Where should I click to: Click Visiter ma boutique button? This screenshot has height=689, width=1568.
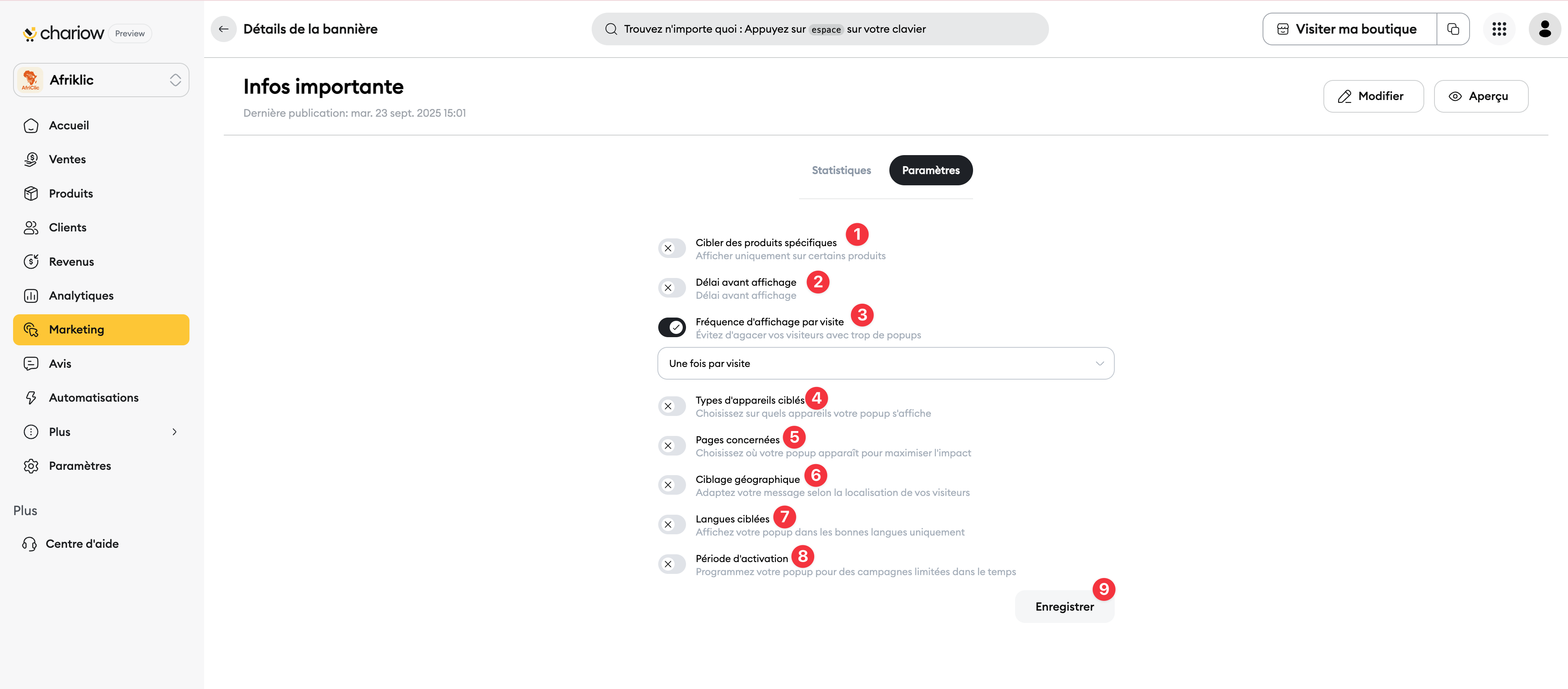[x=1350, y=29]
